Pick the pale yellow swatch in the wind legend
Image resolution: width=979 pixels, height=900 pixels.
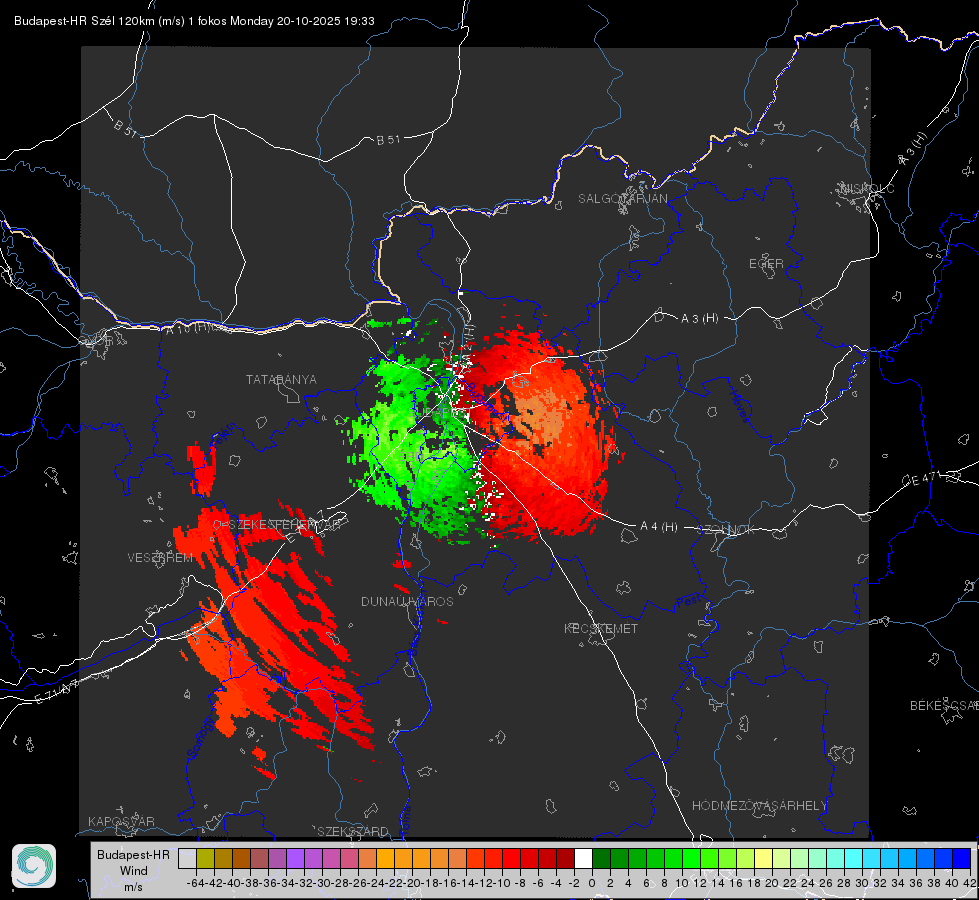point(764,858)
